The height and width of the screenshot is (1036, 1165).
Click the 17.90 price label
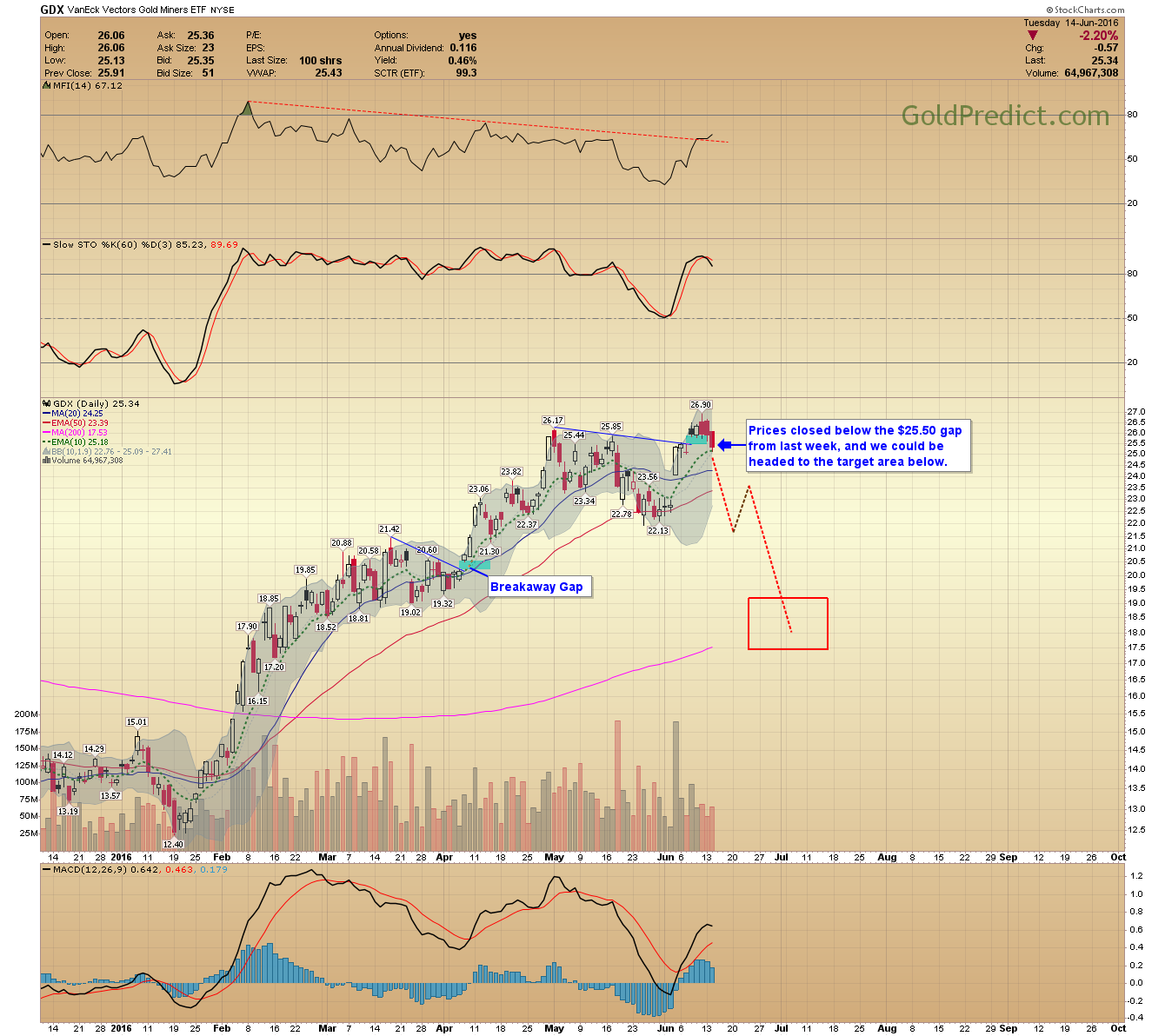247,627
